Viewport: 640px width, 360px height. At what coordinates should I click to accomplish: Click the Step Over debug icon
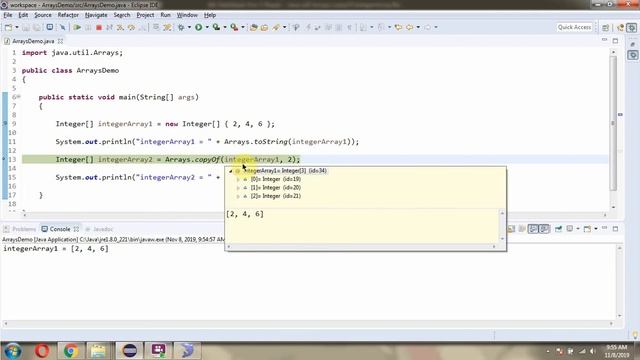tap(131, 27)
